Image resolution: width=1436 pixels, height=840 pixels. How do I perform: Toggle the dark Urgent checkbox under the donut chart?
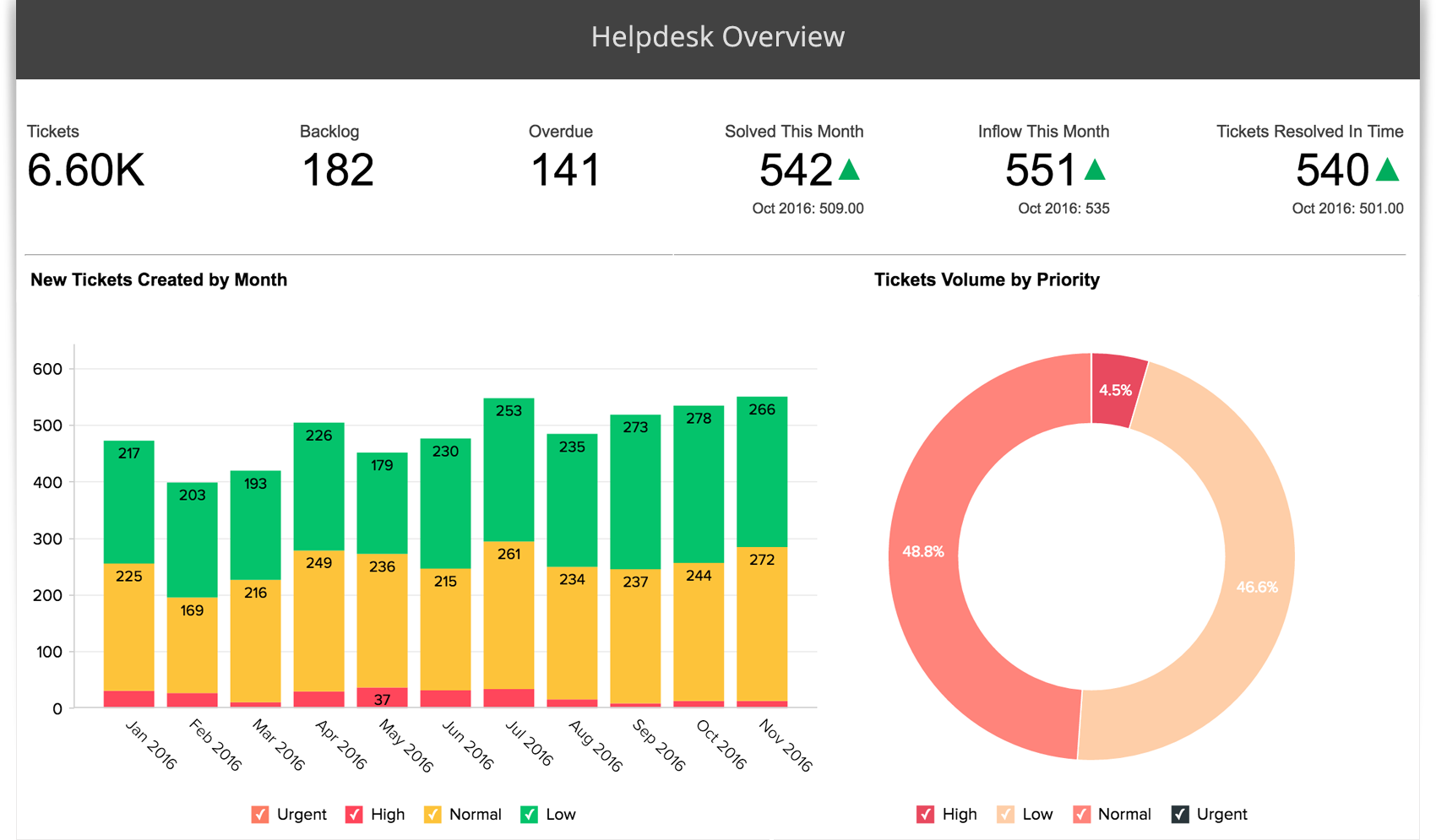1180,814
